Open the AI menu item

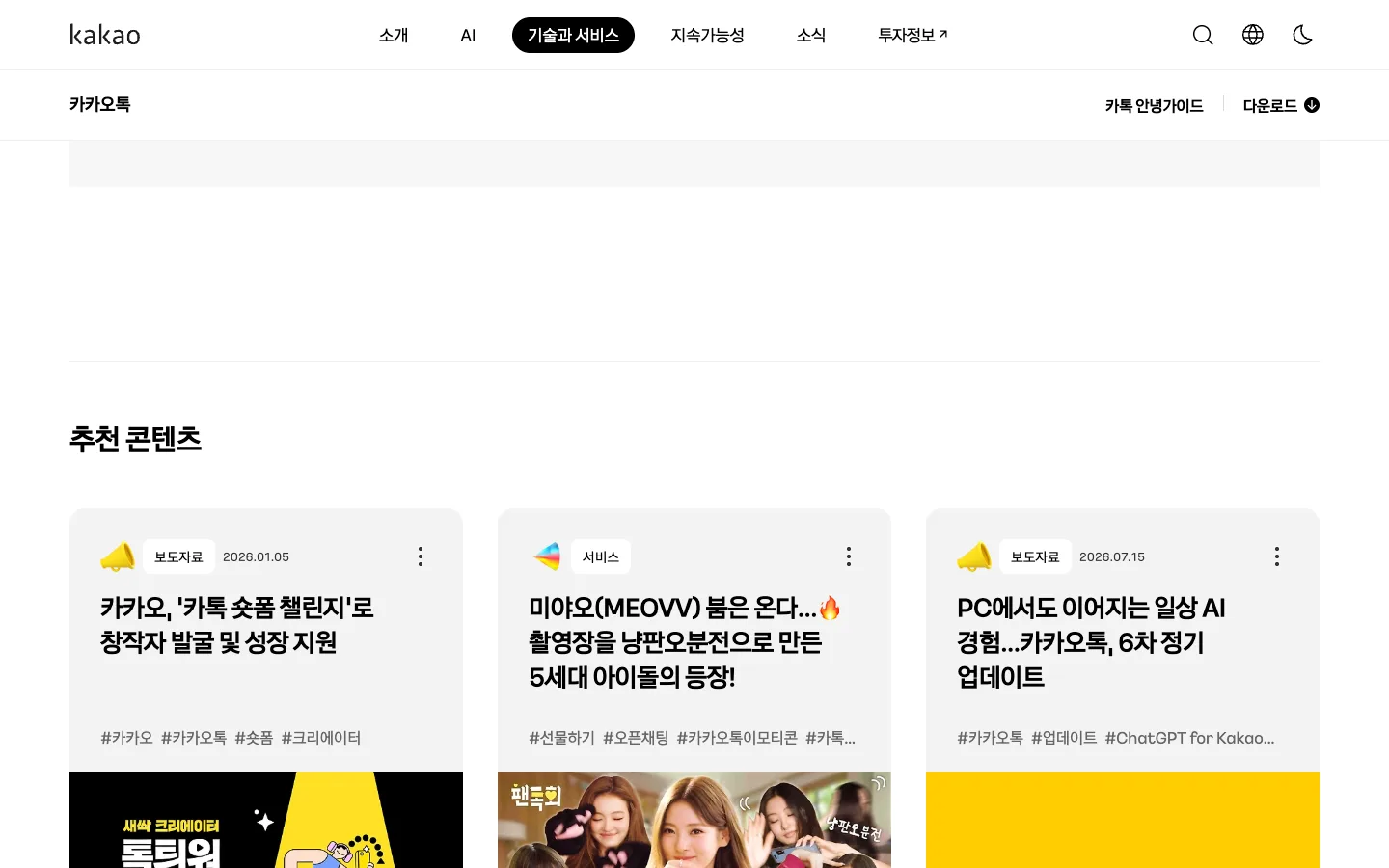click(x=468, y=35)
